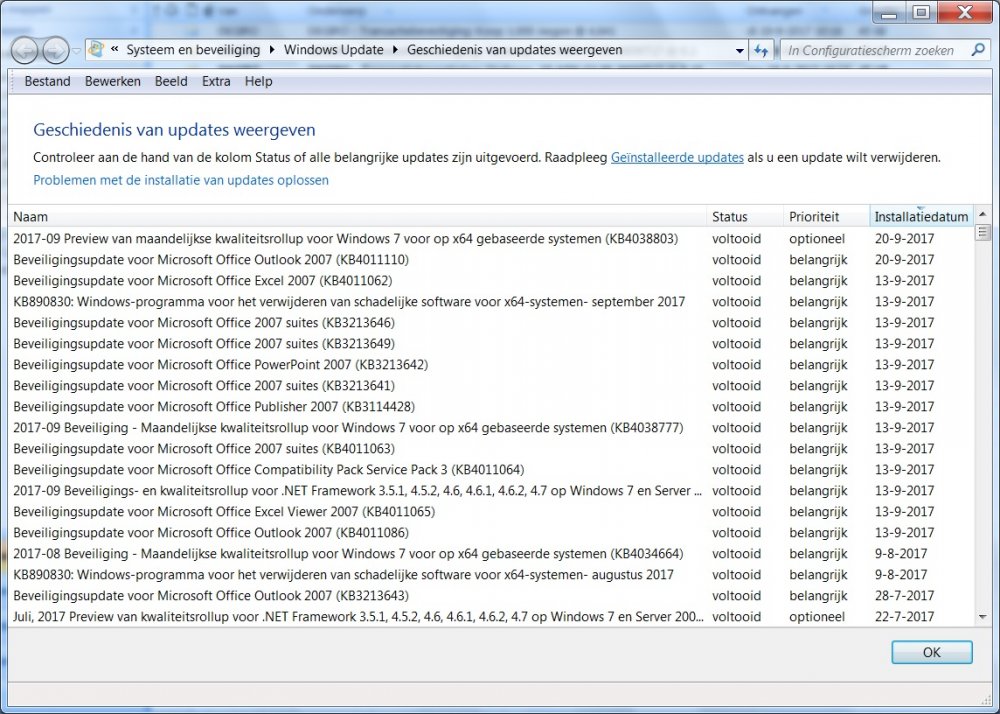The height and width of the screenshot is (714, 1000).
Task: Click in the Configuratiescherm search field
Action: tap(870, 50)
